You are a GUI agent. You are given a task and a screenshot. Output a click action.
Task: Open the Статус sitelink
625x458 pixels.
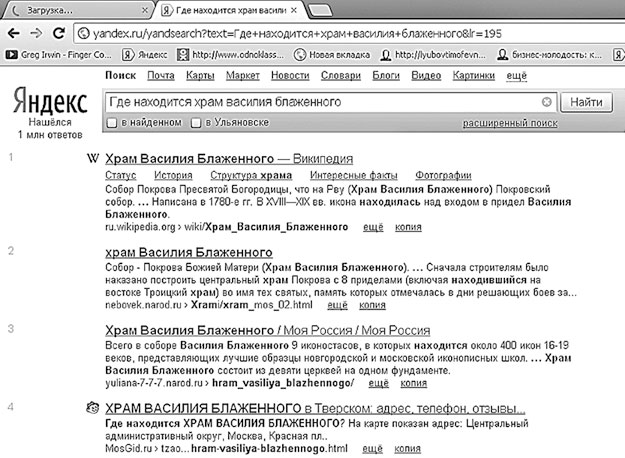pyautogui.click(x=120, y=175)
